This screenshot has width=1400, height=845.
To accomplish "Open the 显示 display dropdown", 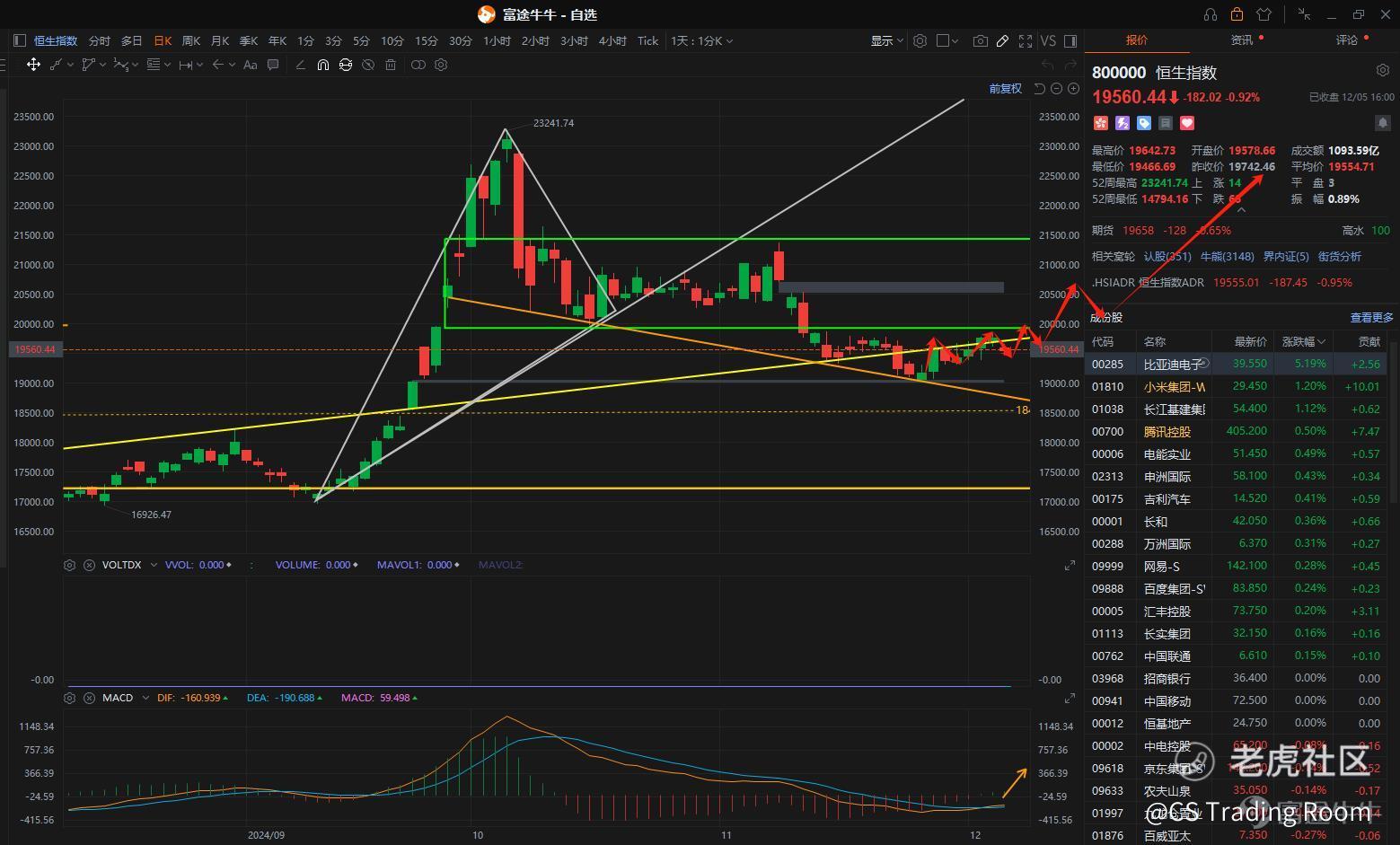I will [x=886, y=40].
